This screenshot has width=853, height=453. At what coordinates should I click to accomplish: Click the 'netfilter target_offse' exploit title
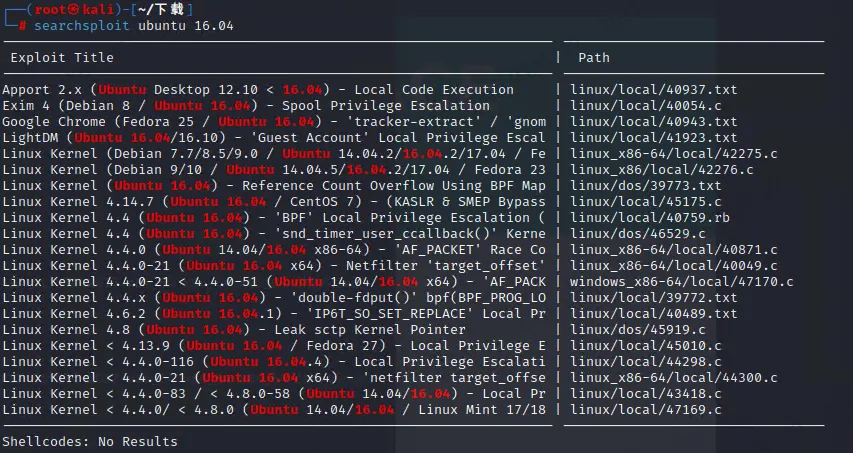[x=274, y=378]
